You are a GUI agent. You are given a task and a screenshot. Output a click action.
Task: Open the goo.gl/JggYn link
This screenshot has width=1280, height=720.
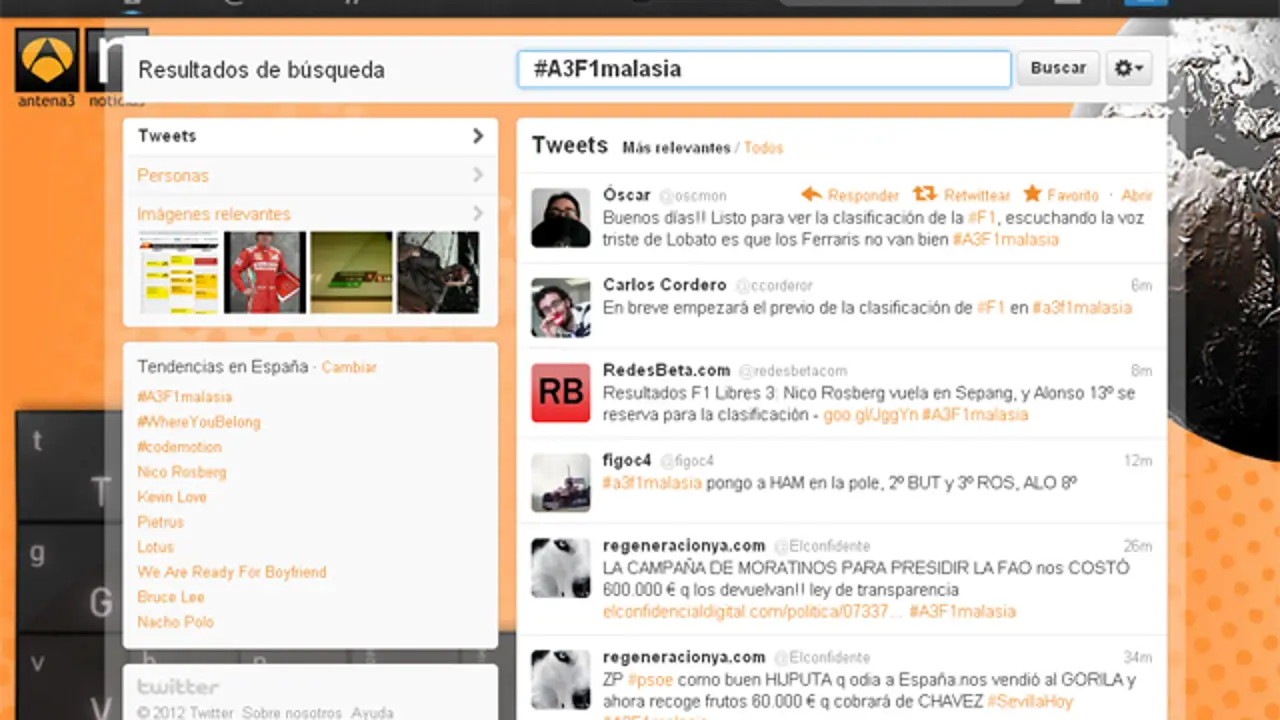coord(870,415)
